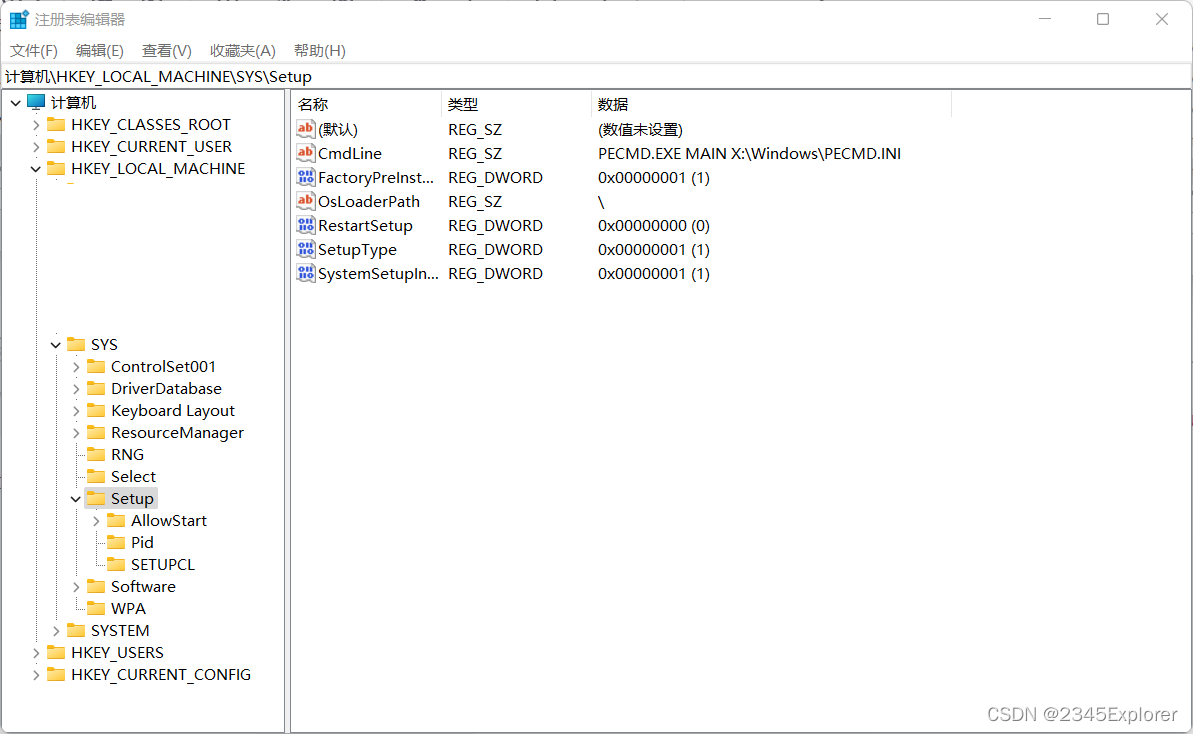Click the ControlSet001 folder icon
This screenshot has height=734, width=1193.
tap(96, 366)
